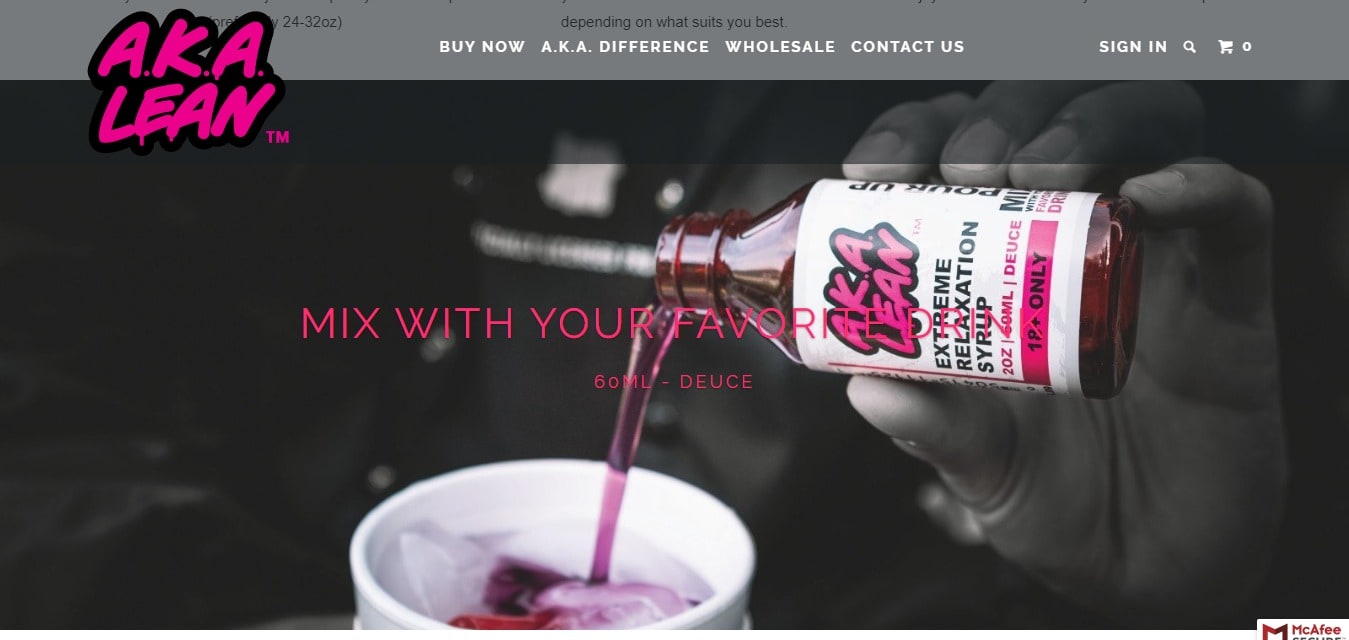Go to the WHOLESALE page
Image resolution: width=1349 pixels, height=640 pixels.
pyautogui.click(x=780, y=47)
